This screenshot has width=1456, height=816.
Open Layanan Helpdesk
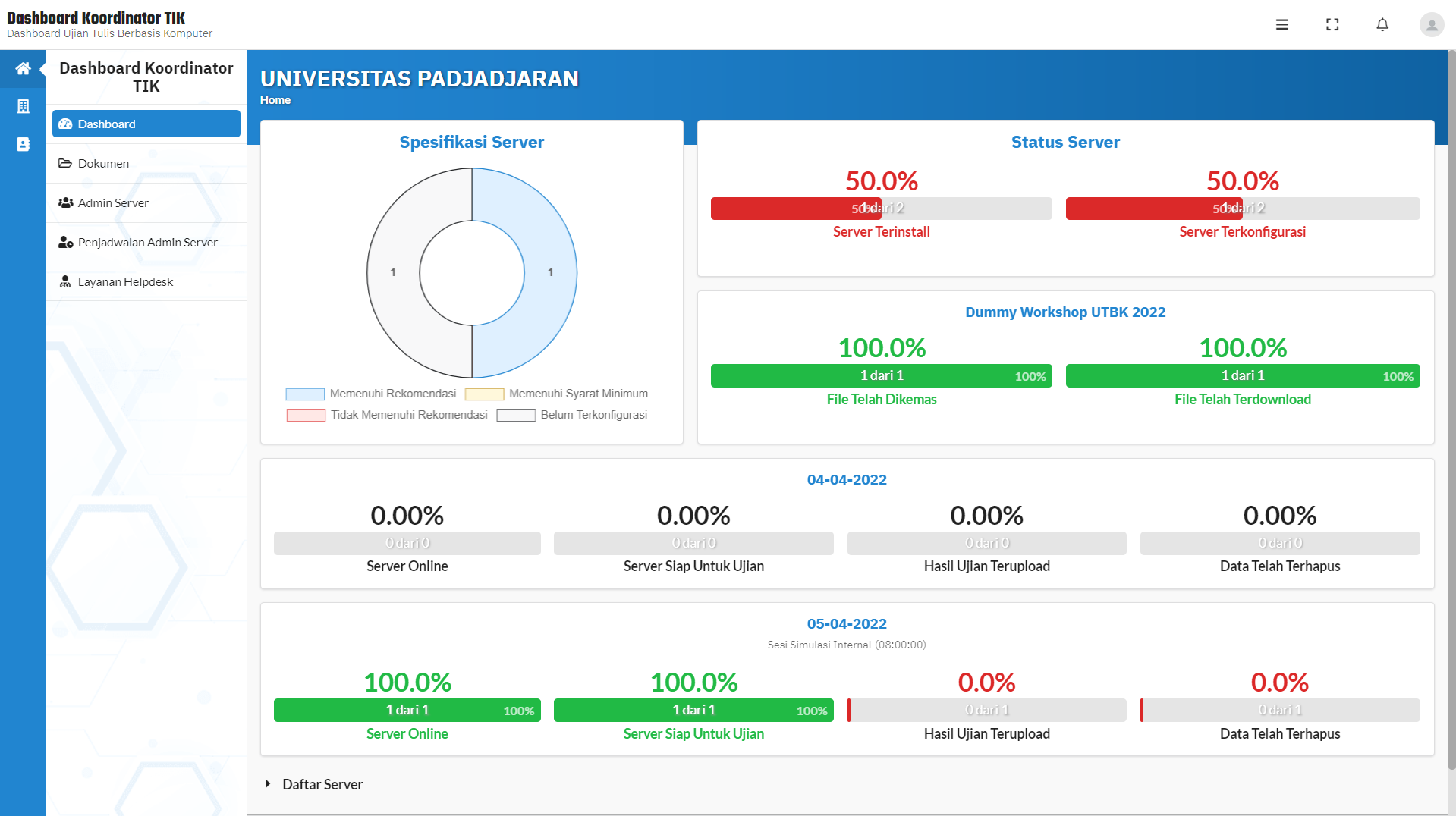tap(146, 281)
